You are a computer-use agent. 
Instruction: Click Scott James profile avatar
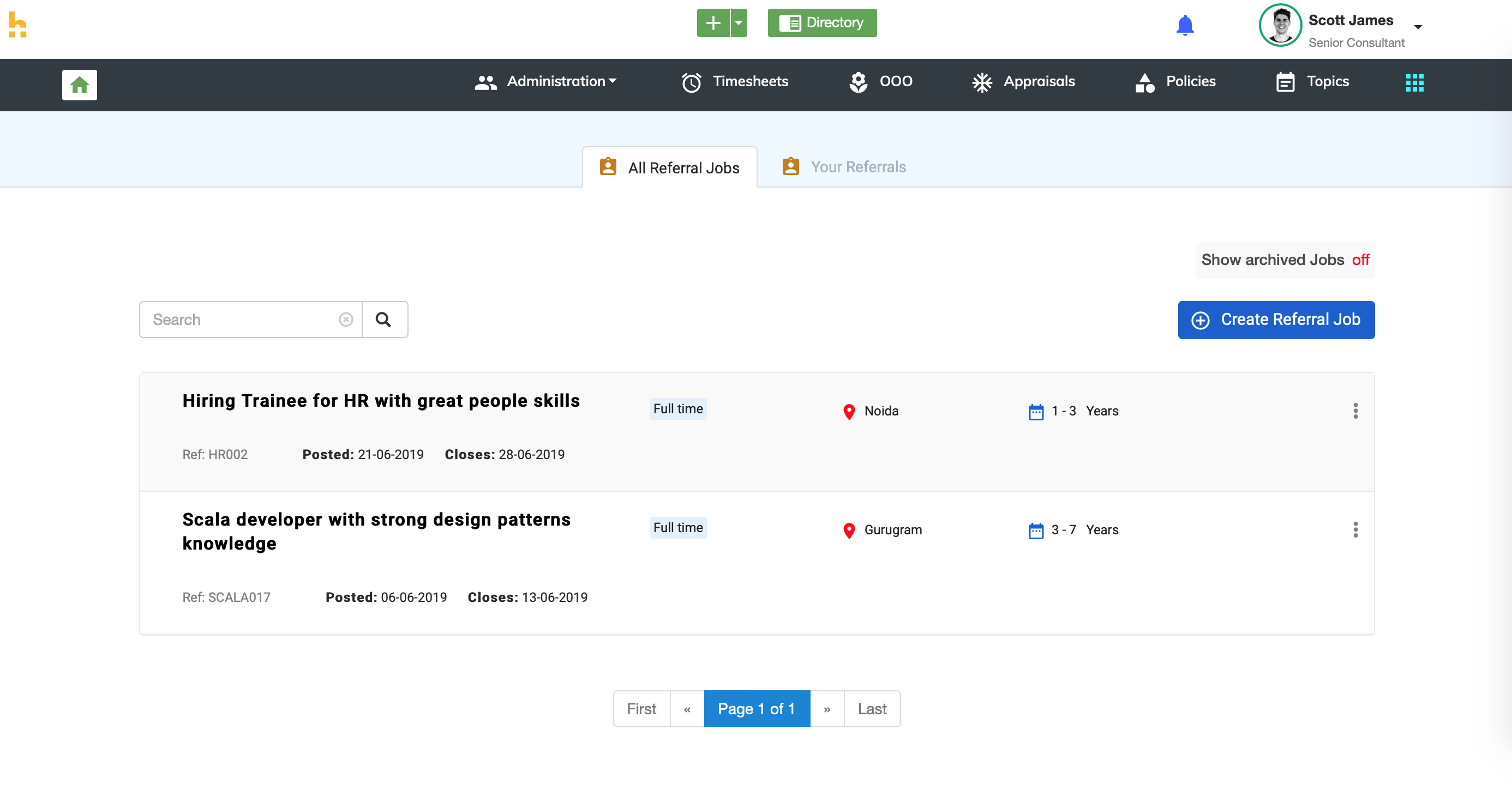click(1280, 25)
